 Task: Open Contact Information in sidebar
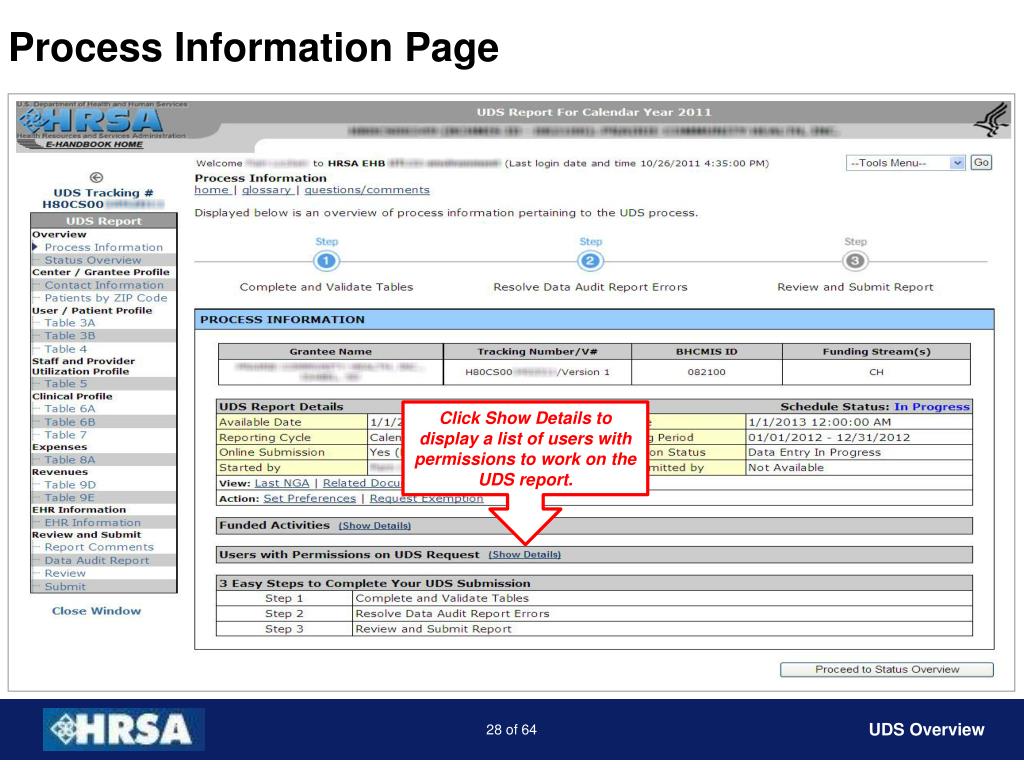[x=104, y=285]
